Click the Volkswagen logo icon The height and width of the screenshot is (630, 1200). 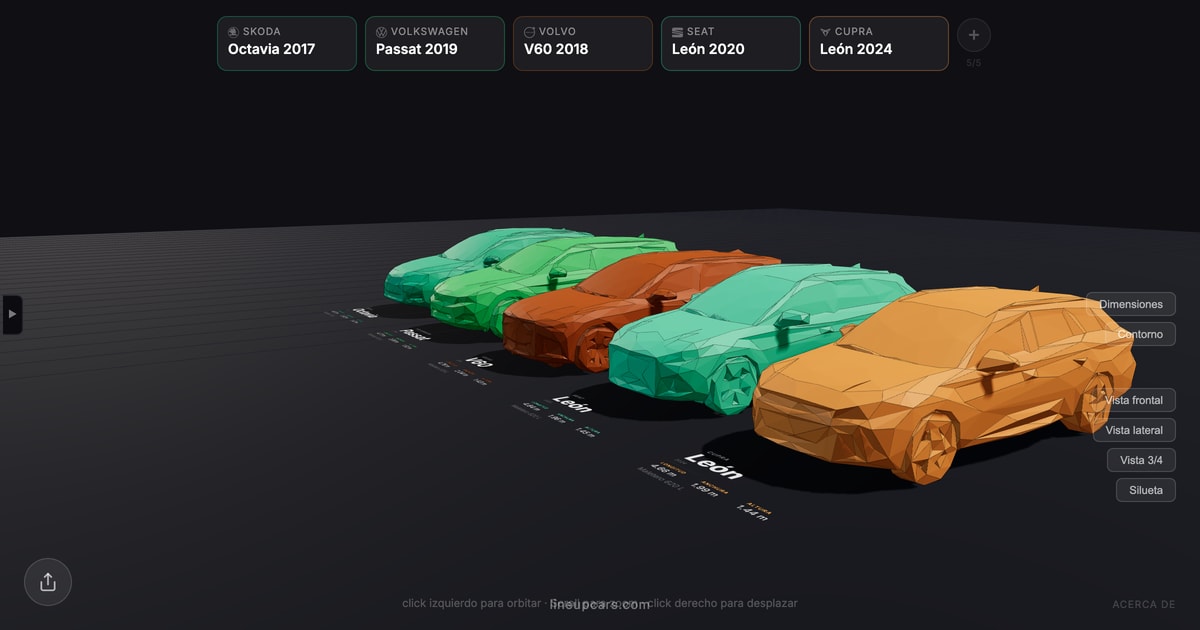381,32
